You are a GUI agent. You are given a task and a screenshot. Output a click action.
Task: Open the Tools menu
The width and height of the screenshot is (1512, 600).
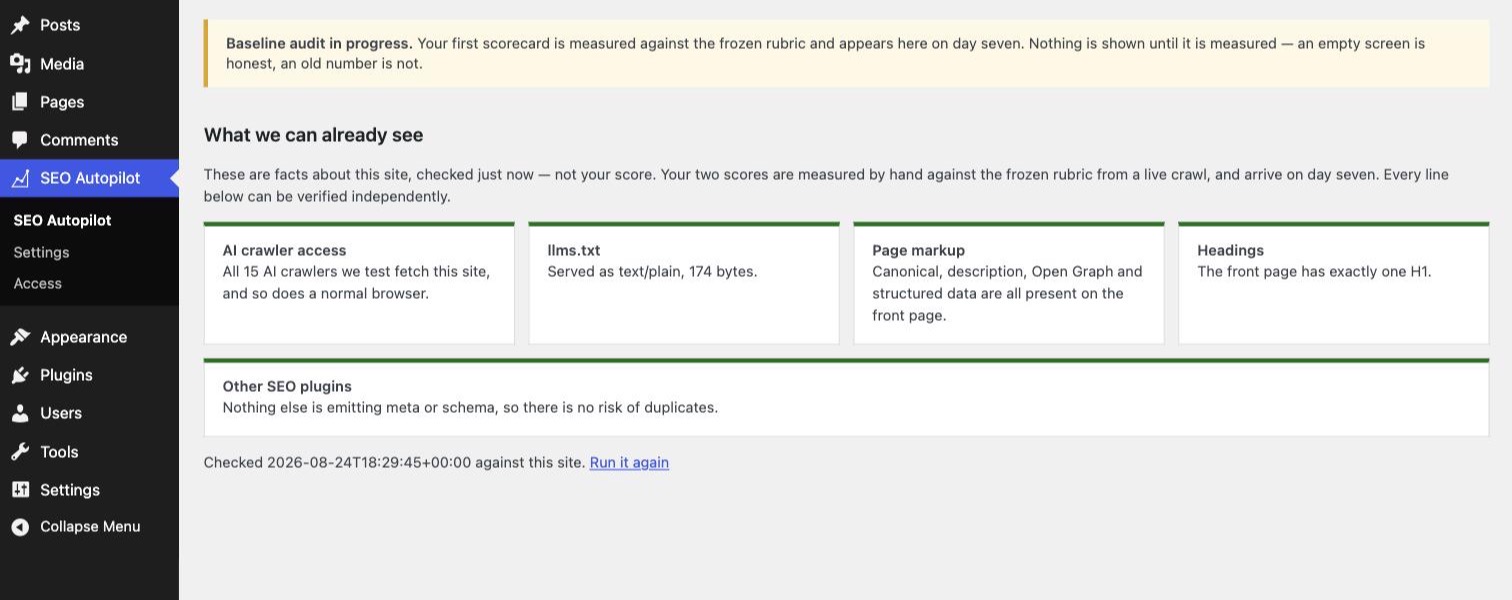coord(89,452)
